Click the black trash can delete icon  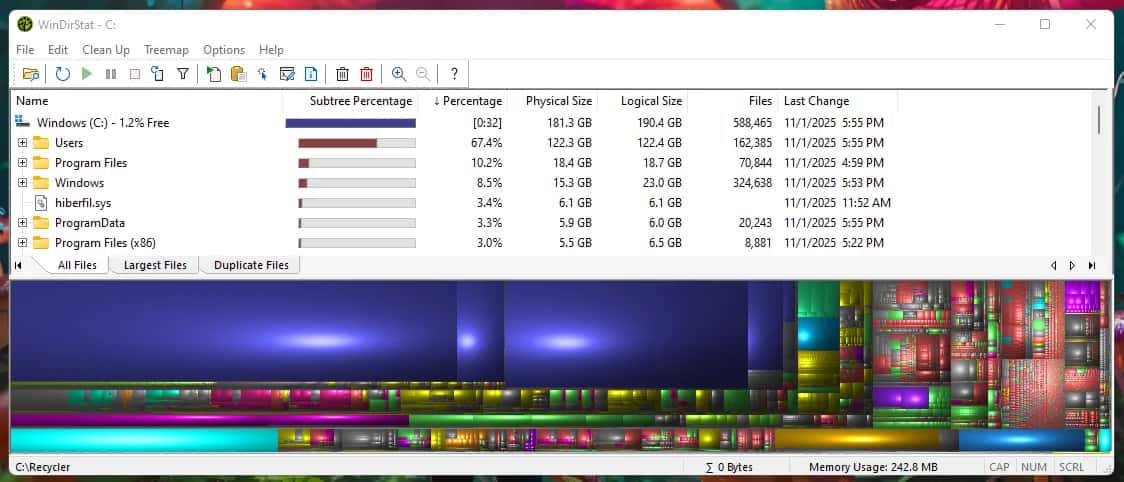tap(342, 74)
